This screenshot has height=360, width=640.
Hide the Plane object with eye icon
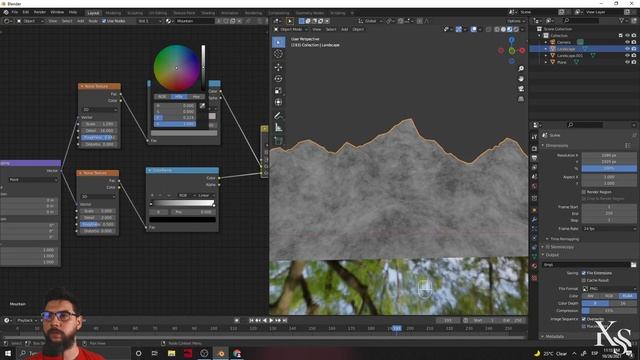(627, 62)
